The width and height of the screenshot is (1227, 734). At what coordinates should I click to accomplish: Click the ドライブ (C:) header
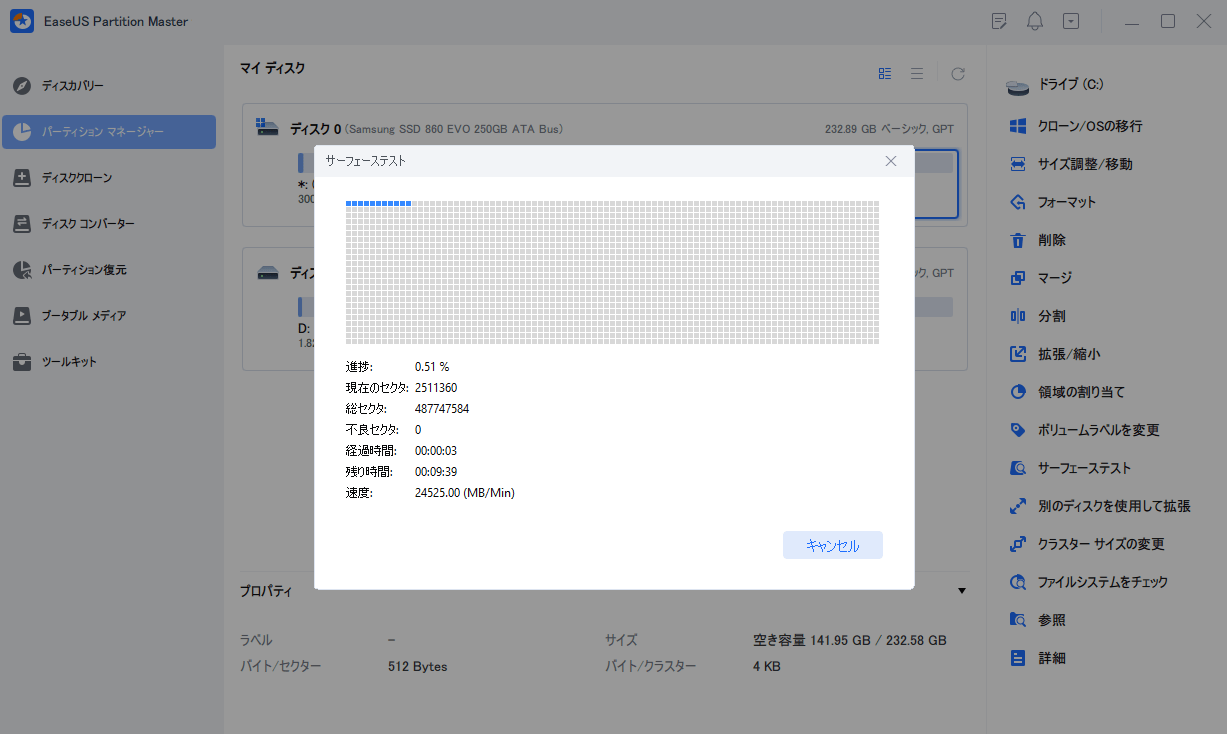pos(1071,85)
